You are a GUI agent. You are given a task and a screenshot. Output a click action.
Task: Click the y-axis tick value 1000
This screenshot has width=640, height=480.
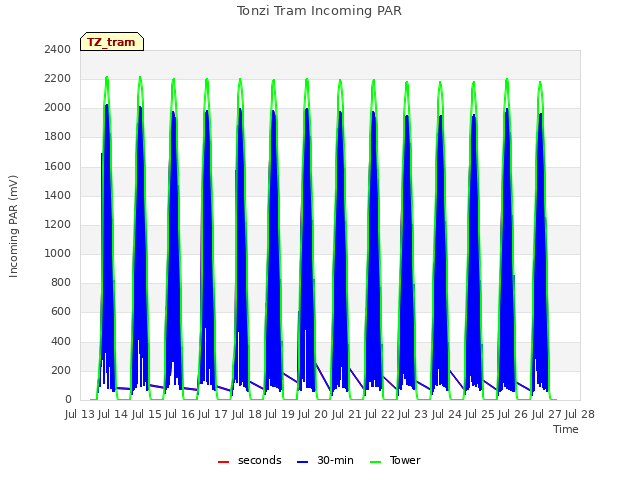pyautogui.click(x=58, y=253)
